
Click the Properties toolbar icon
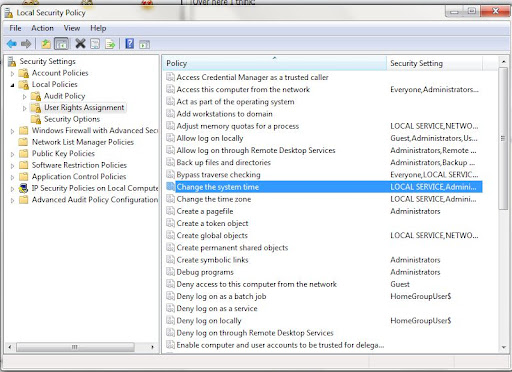coord(95,44)
